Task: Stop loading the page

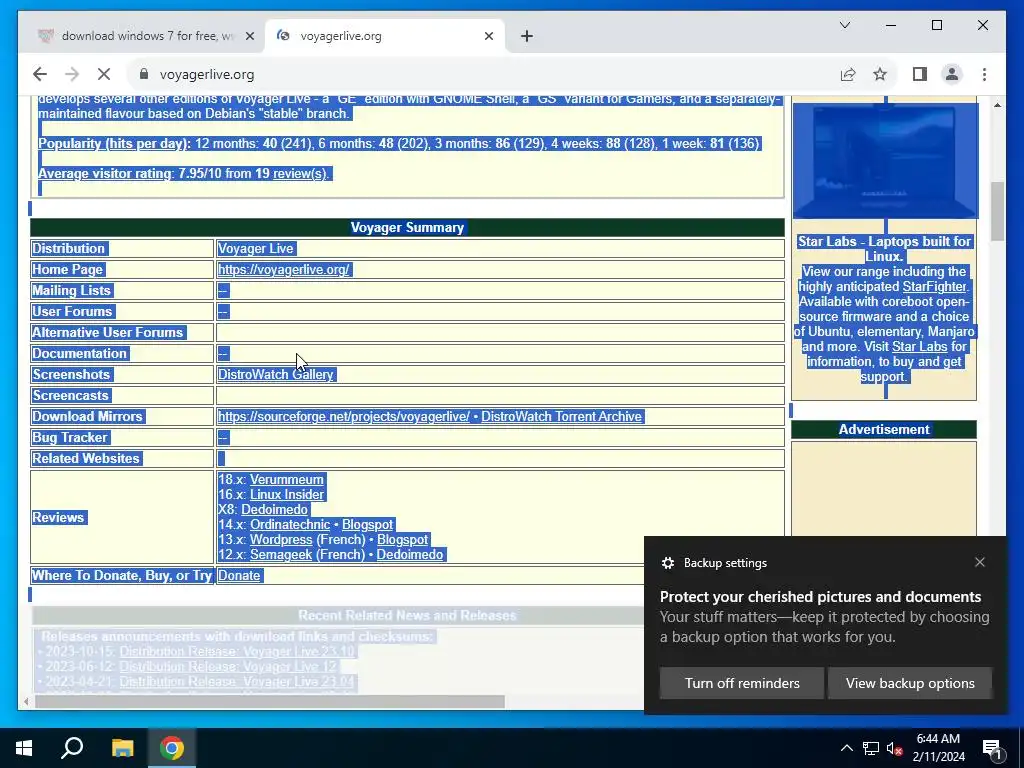Action: [104, 74]
